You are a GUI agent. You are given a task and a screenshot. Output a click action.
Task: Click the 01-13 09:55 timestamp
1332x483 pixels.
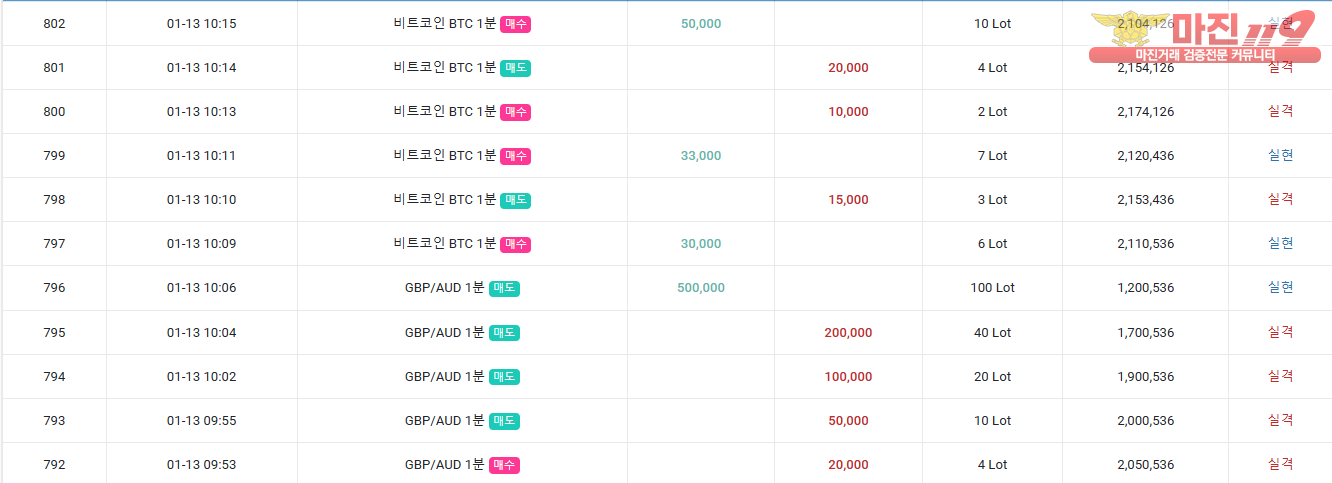(x=201, y=421)
